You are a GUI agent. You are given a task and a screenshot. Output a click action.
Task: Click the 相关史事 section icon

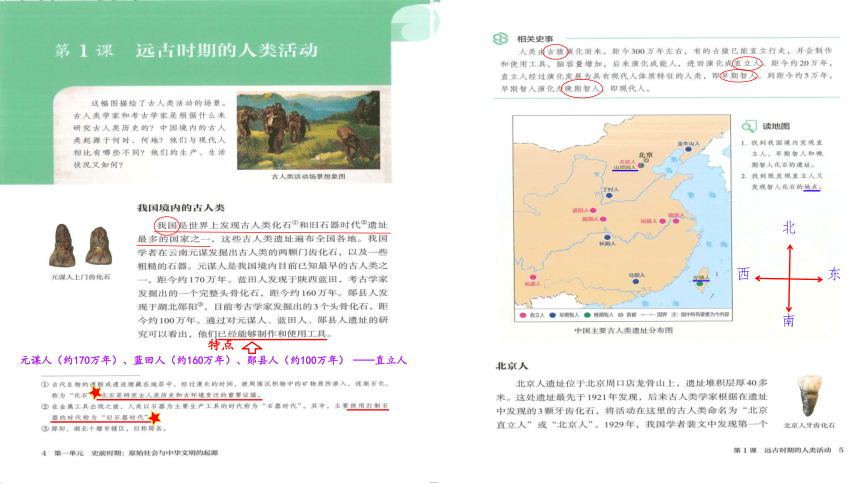click(x=500, y=39)
